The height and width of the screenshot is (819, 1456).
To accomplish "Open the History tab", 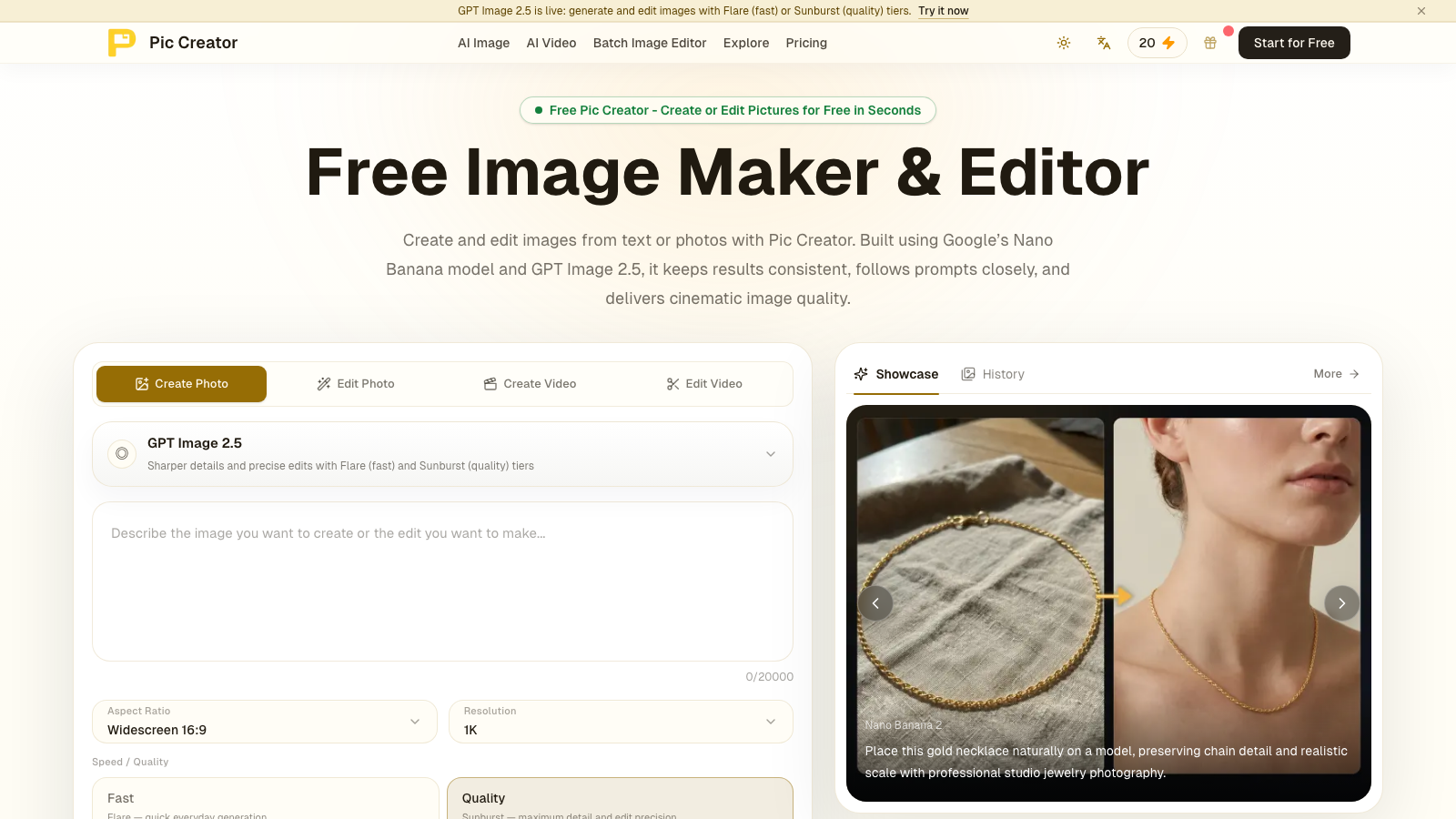I will point(993,374).
